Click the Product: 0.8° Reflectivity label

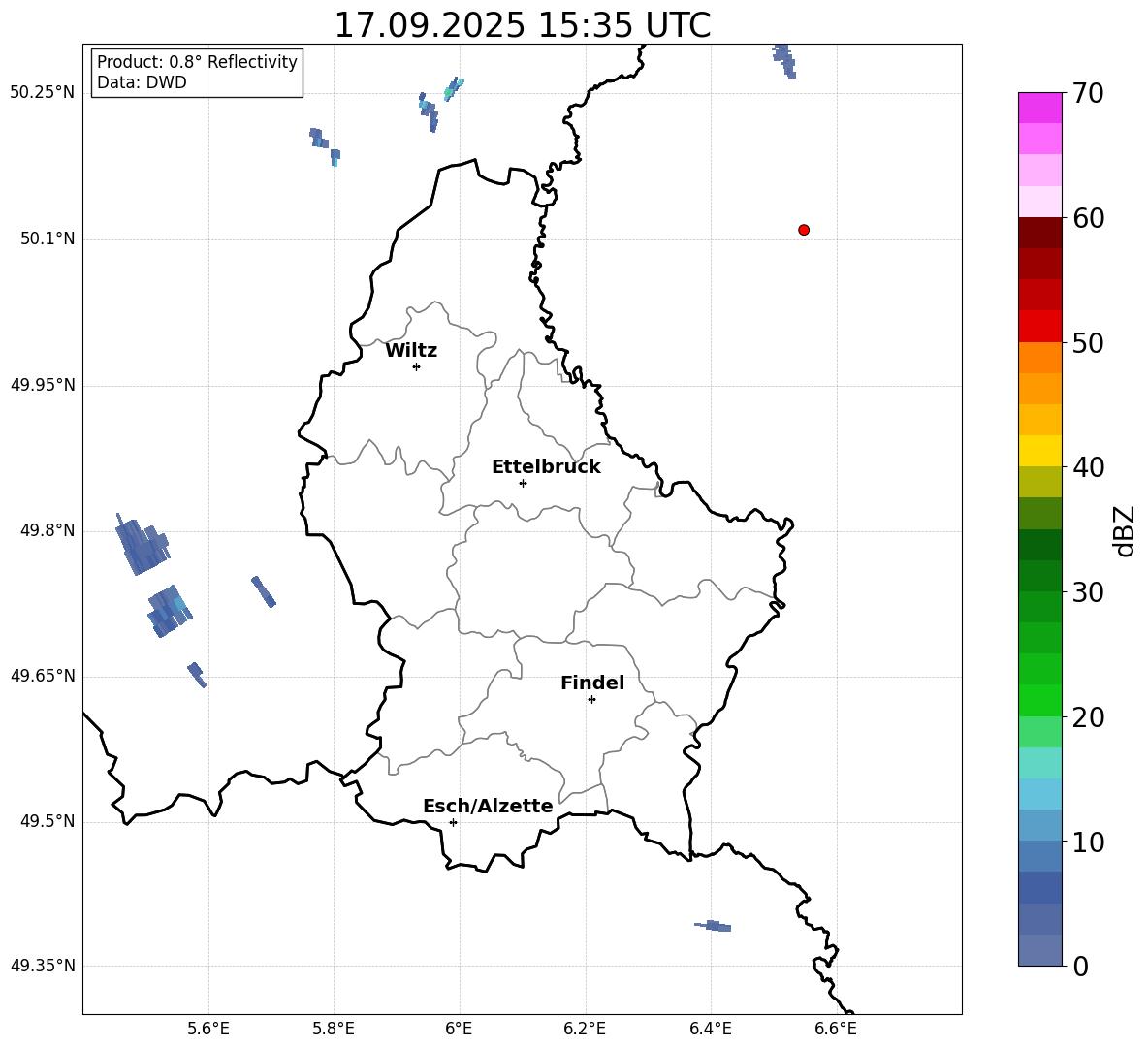[197, 62]
